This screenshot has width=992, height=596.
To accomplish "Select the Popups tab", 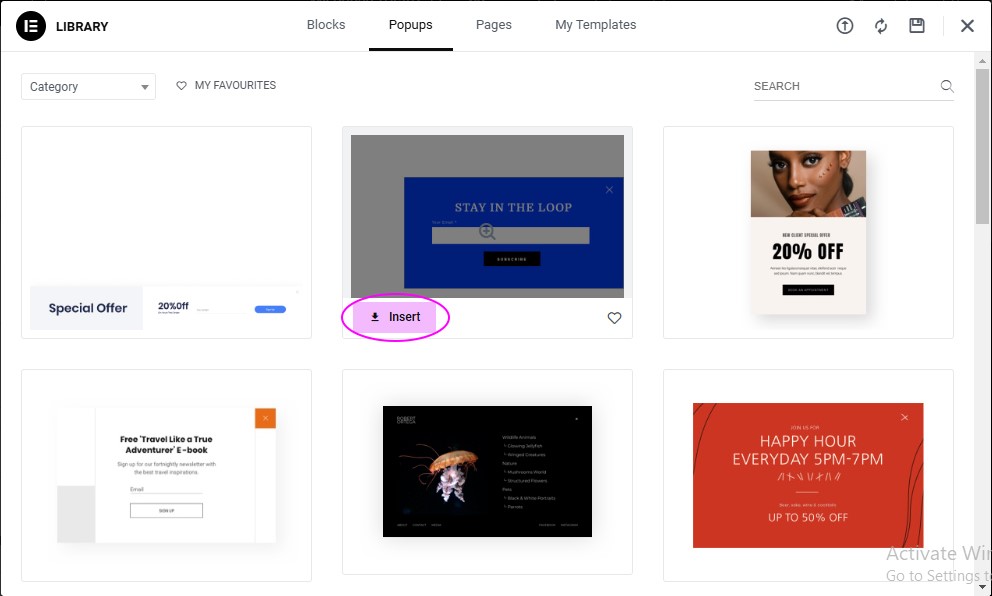I will (411, 25).
